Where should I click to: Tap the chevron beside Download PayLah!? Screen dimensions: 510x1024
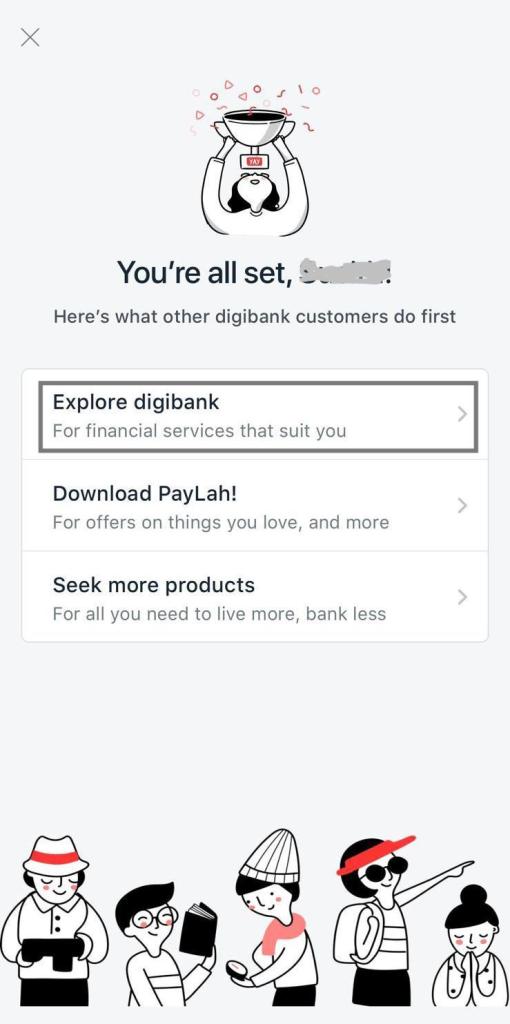tap(462, 505)
